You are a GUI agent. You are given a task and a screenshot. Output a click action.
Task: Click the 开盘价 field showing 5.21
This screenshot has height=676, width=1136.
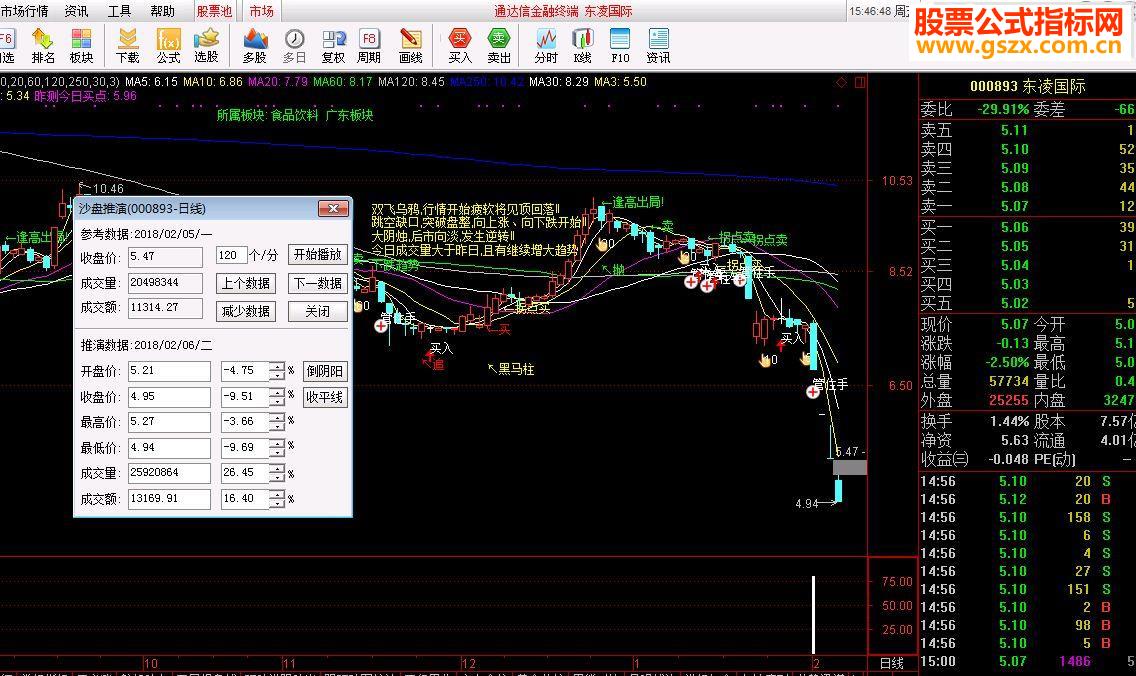pyautogui.click(x=170, y=371)
